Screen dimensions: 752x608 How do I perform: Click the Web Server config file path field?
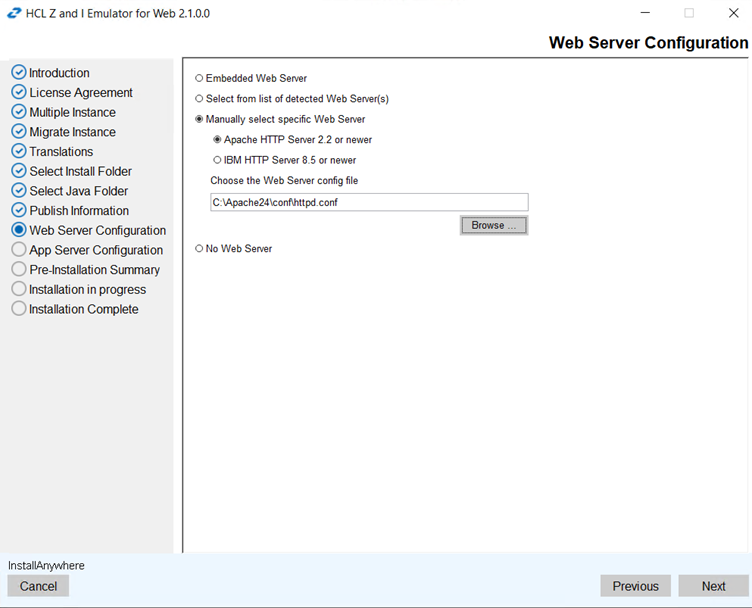(369, 202)
